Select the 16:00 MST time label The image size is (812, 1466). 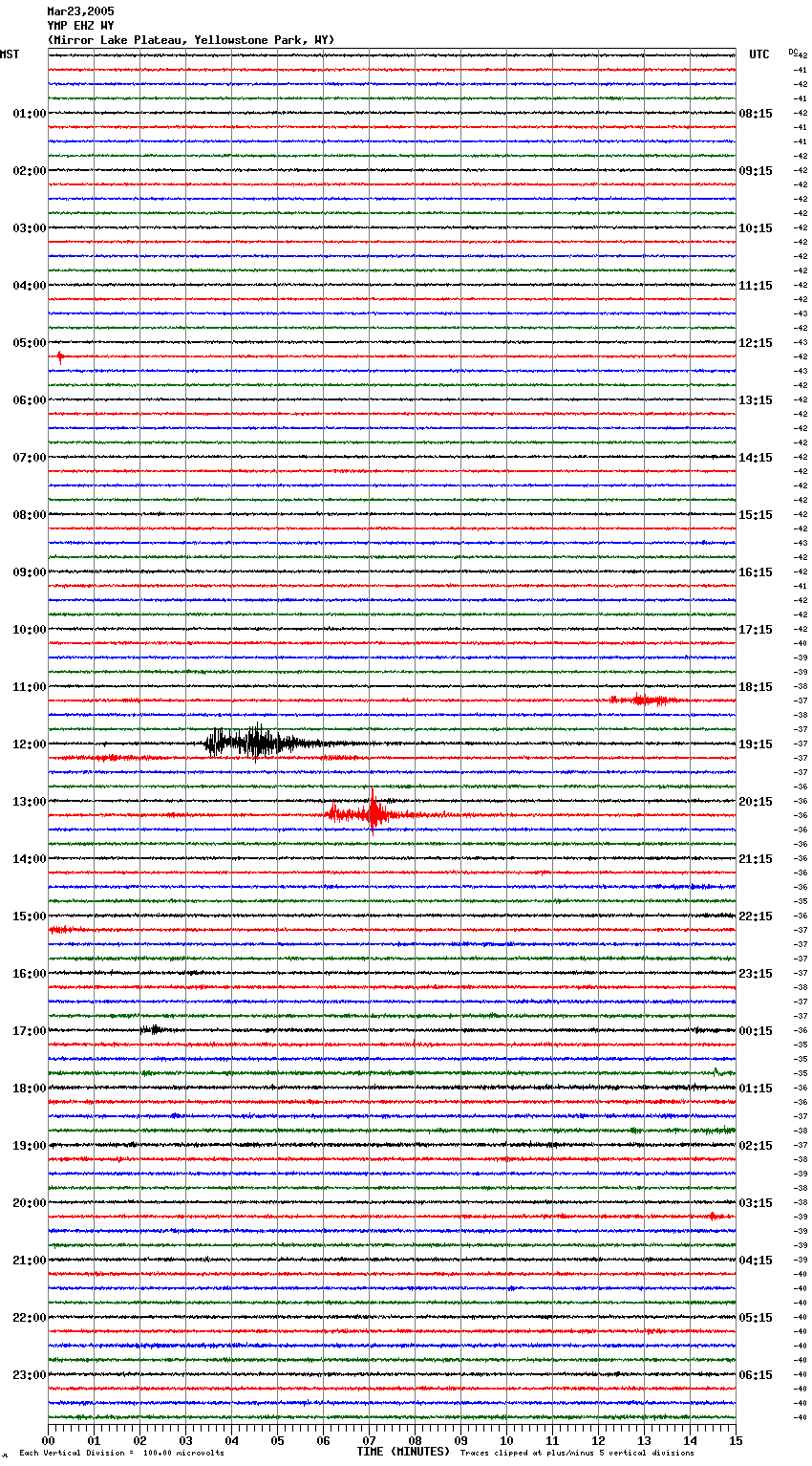click(x=30, y=974)
